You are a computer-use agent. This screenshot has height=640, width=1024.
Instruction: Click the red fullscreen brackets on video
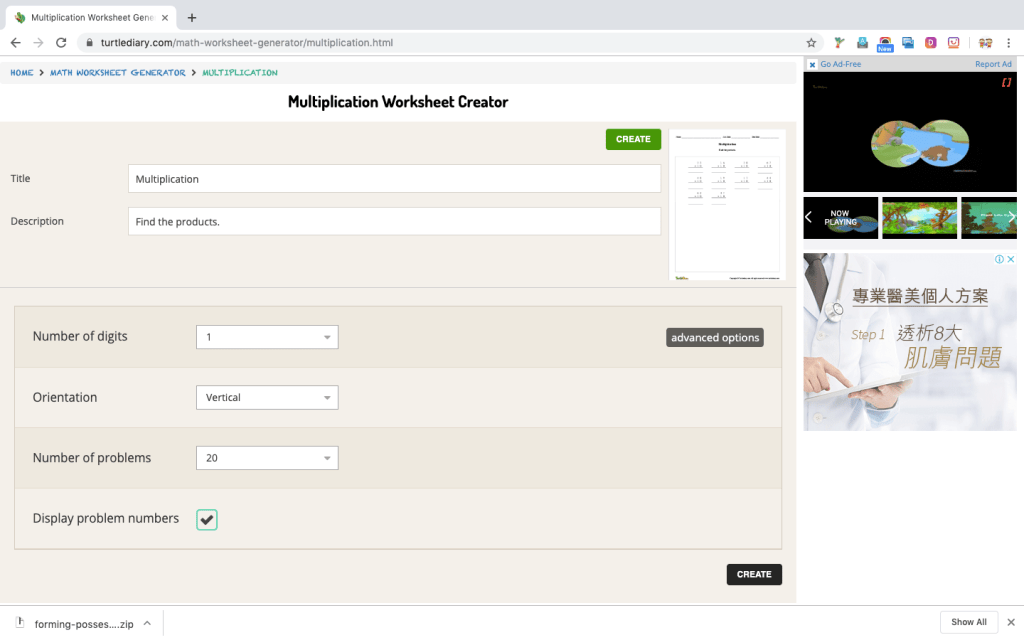pos(1006,83)
